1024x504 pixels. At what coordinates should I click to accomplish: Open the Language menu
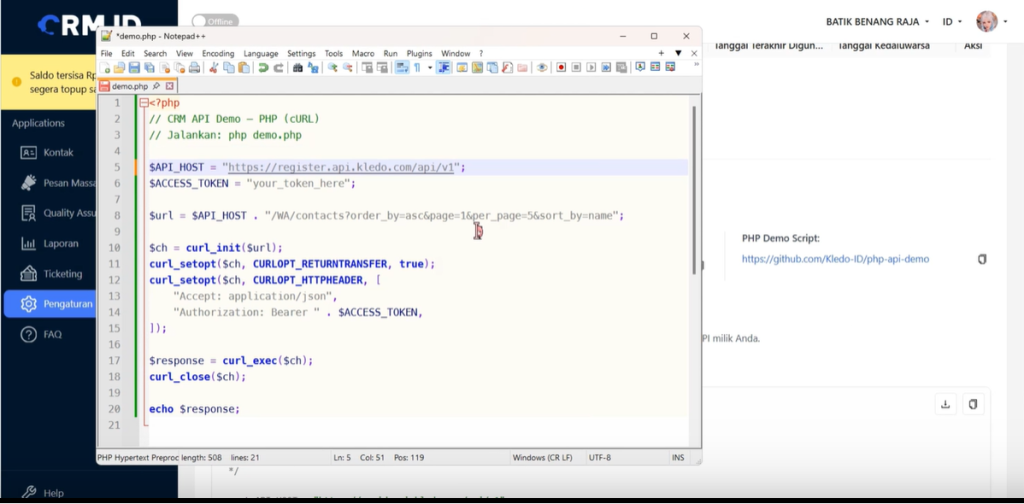coord(261,54)
